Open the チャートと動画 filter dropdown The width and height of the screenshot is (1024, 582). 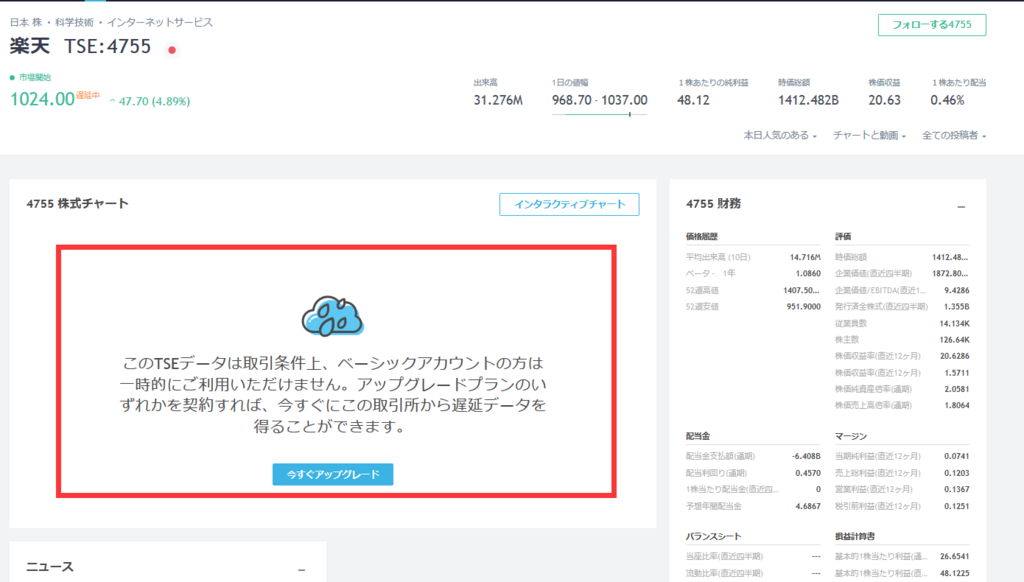pyautogui.click(x=869, y=135)
